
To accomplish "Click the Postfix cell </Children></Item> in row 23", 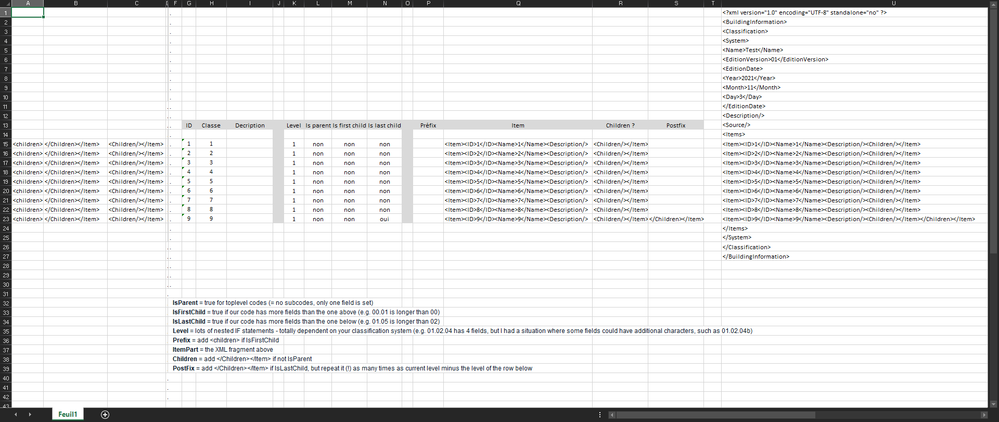I will (x=676, y=219).
